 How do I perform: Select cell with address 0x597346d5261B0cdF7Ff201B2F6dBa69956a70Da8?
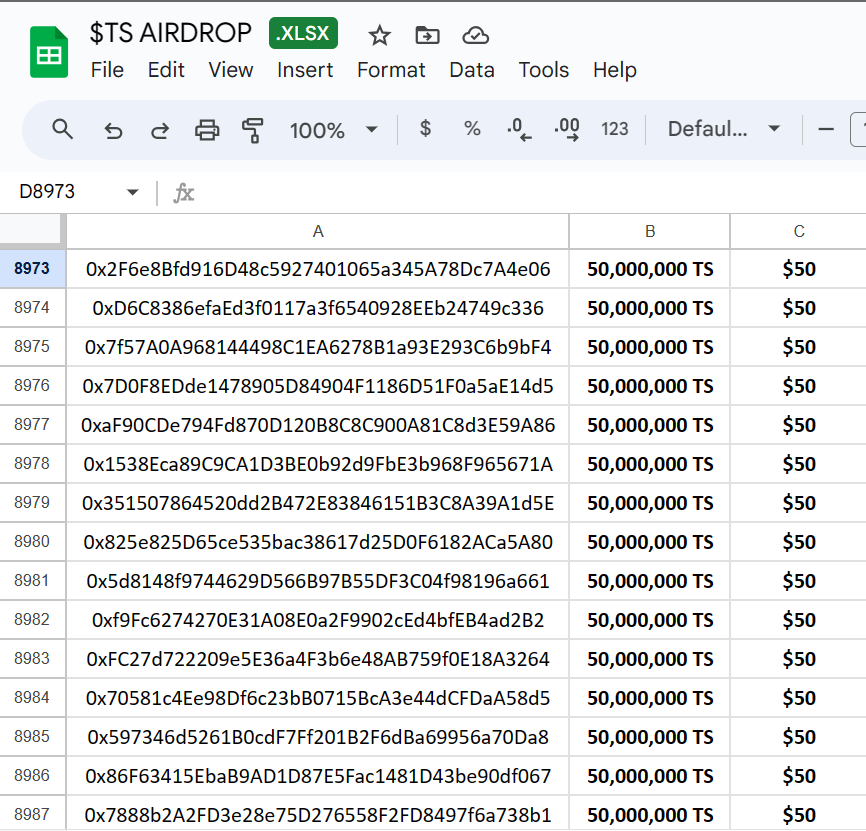tap(318, 737)
